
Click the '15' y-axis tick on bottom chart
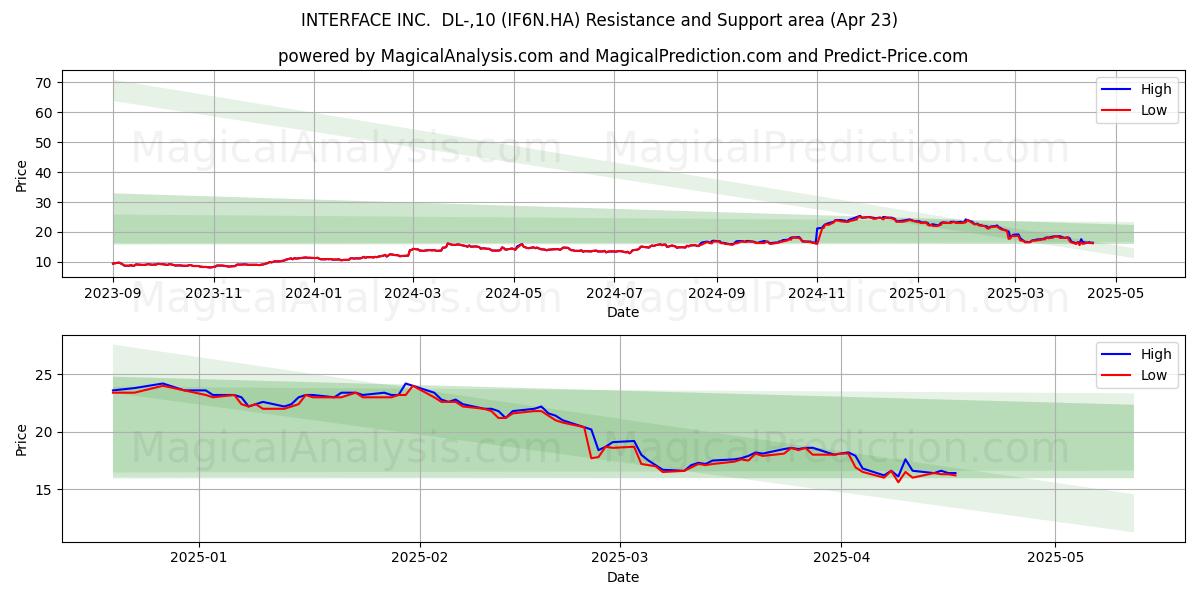pos(46,489)
